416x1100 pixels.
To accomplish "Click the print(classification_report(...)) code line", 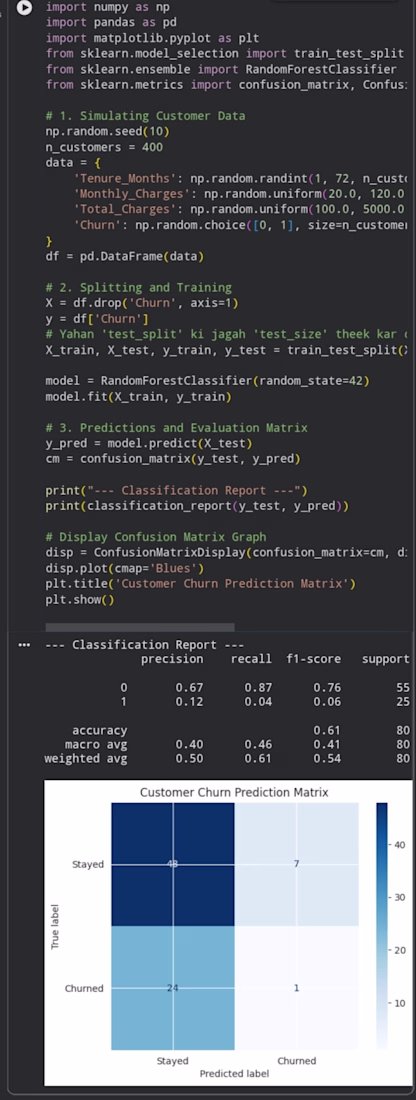I will tap(197, 505).
